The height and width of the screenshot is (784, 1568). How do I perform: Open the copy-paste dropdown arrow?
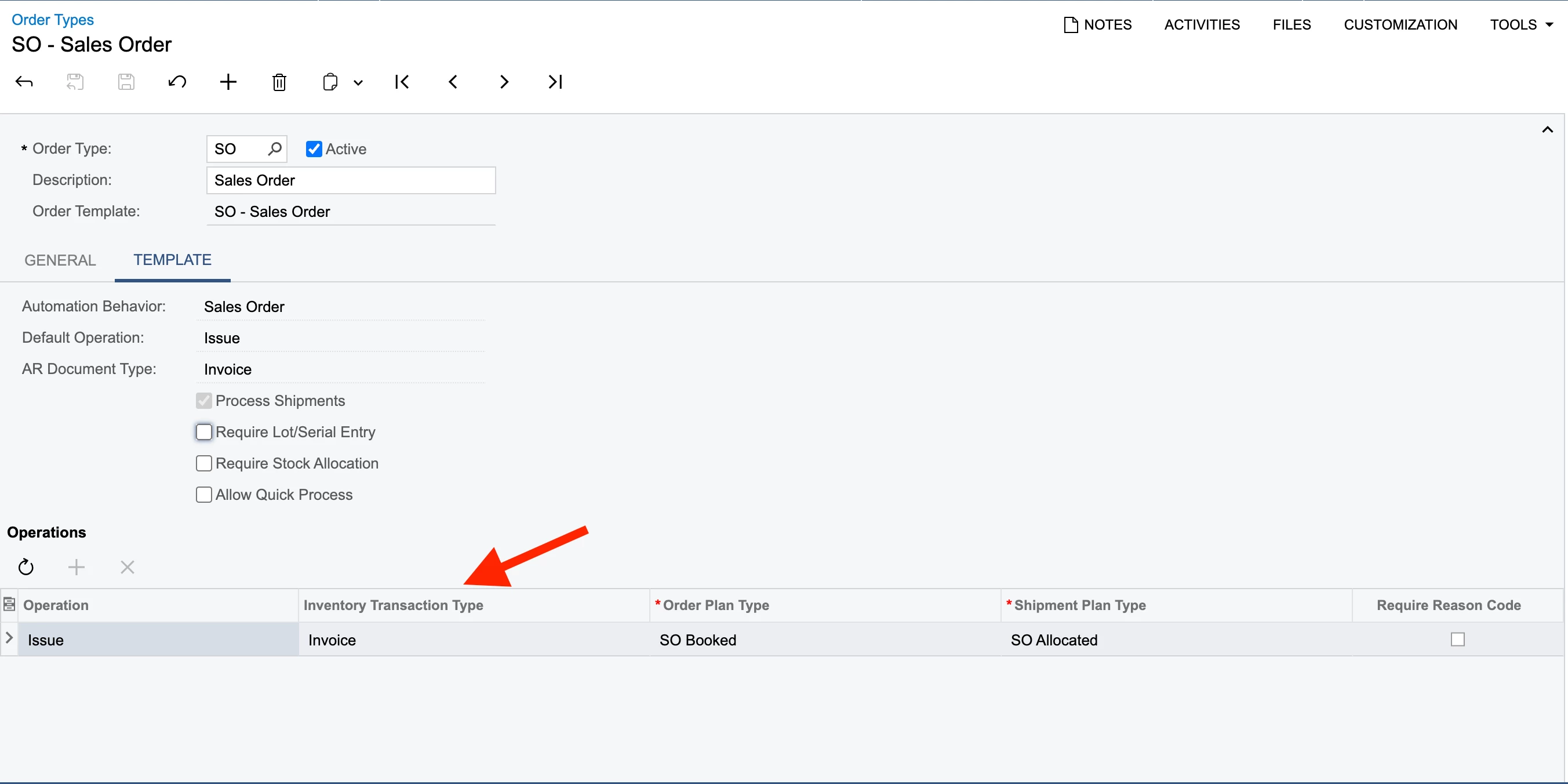pos(358,83)
